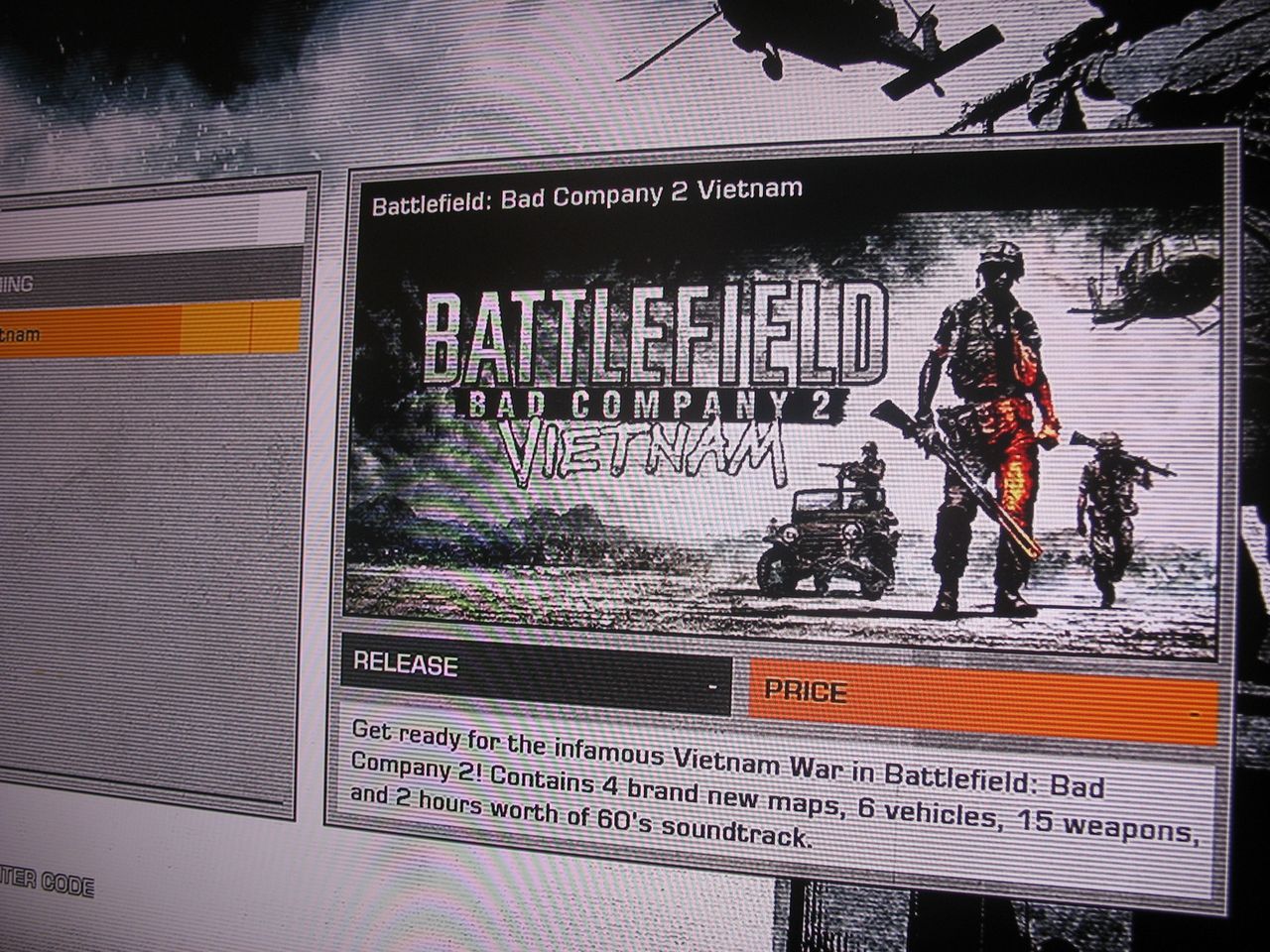Viewport: 1270px width, 952px height.
Task: Select the highlighted orange Vietnam list entry
Action: pyautogui.click(x=149, y=328)
